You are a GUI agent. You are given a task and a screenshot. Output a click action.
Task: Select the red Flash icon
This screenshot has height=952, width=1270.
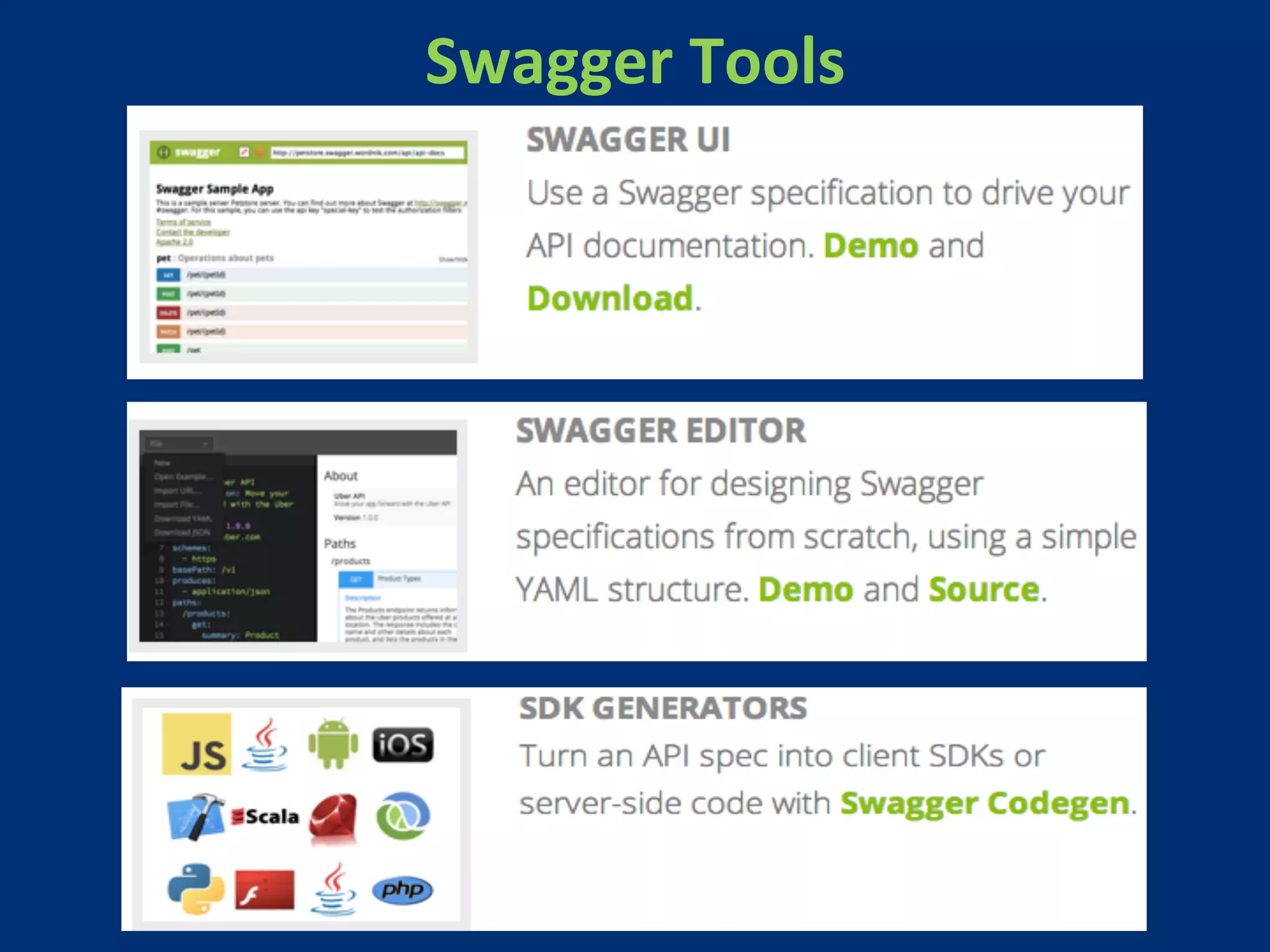point(265,890)
